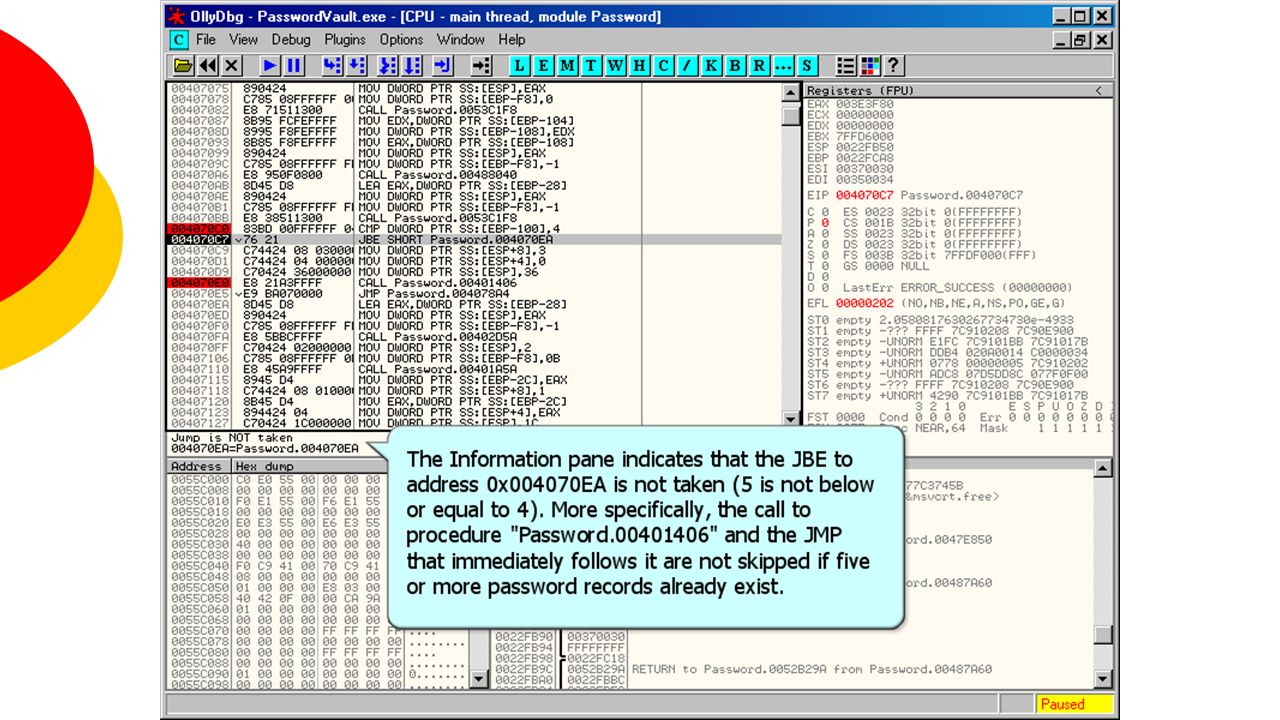The width and height of the screenshot is (1280, 720).
Task: Click scroll-up arrow of disassembly pane
Action: [x=791, y=92]
